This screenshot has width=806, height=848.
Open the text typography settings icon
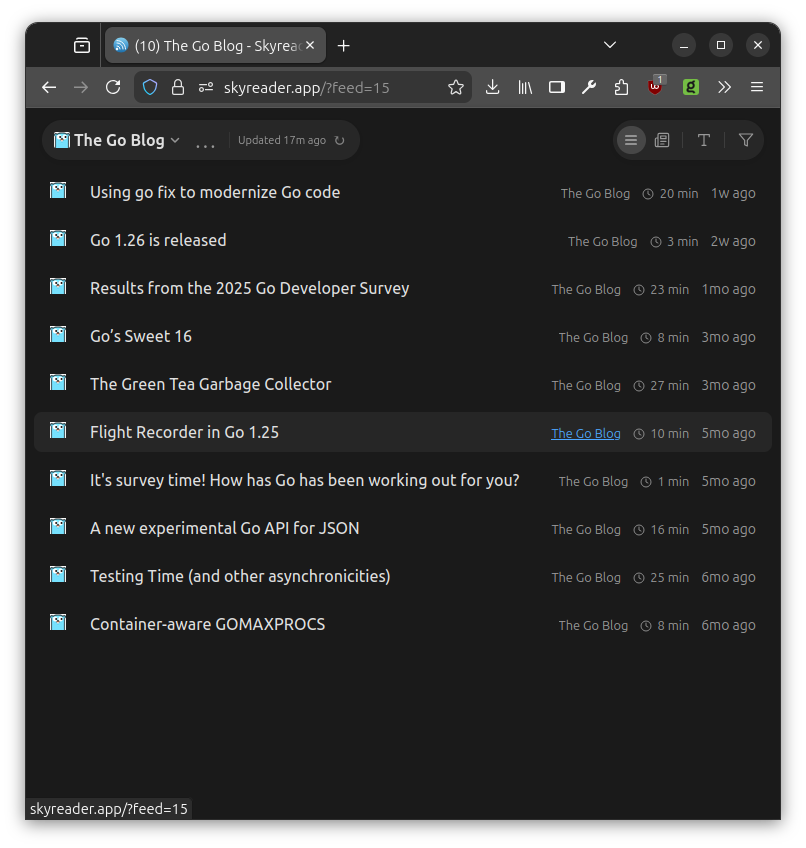click(x=704, y=140)
